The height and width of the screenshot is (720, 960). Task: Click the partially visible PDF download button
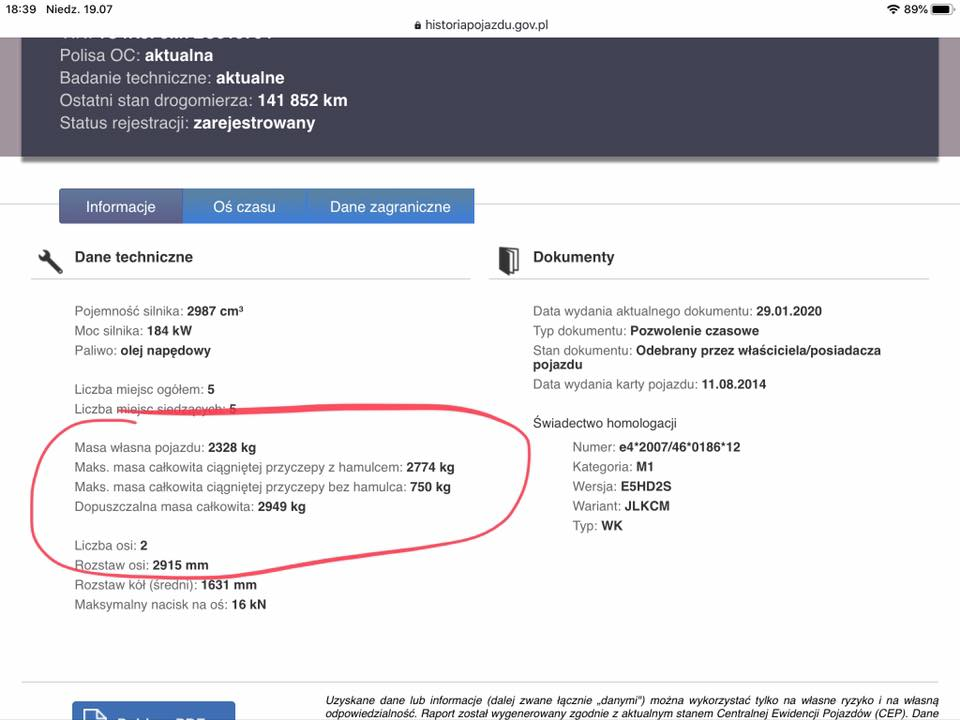click(x=154, y=711)
